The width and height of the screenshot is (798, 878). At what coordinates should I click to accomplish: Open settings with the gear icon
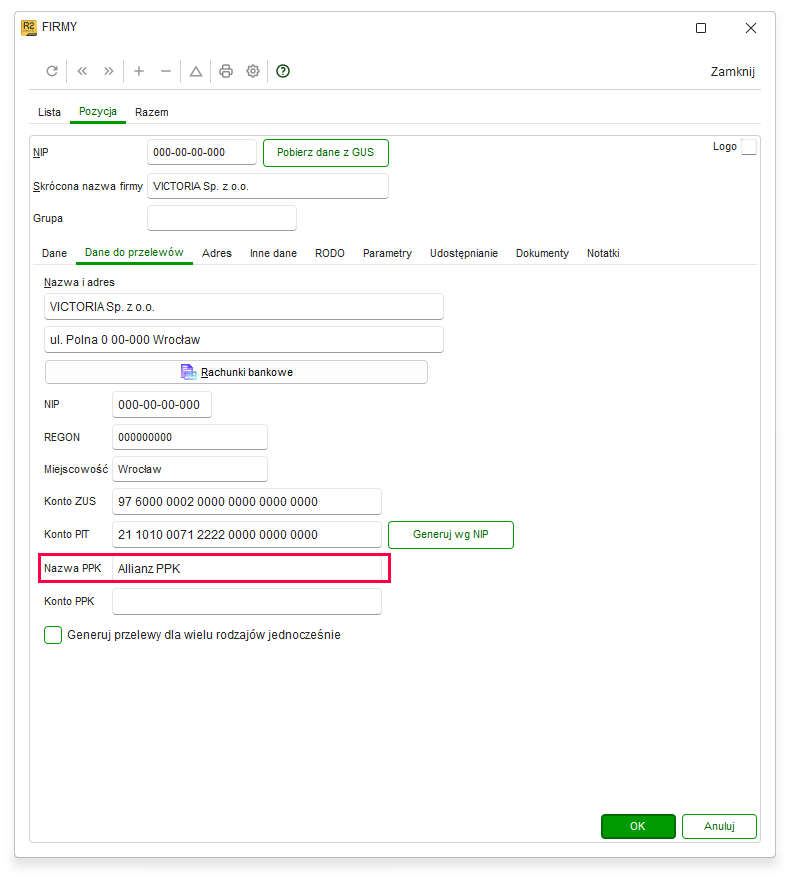point(253,71)
